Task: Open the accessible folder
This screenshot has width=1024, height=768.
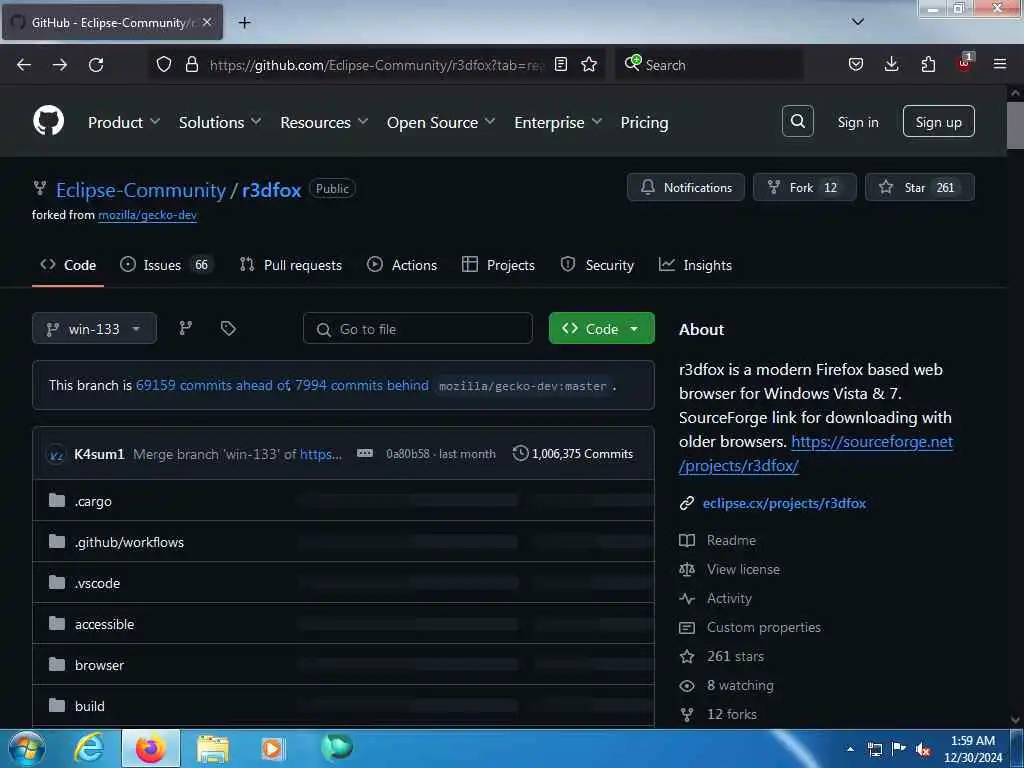Action: point(104,624)
